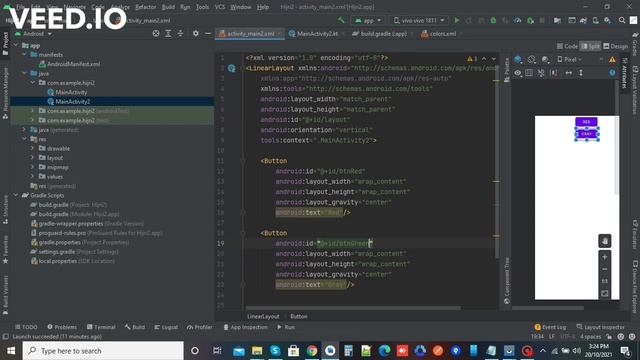This screenshot has width=640, height=360.
Task: Toggle the Palette side panel tab
Action: [x=507, y=69]
